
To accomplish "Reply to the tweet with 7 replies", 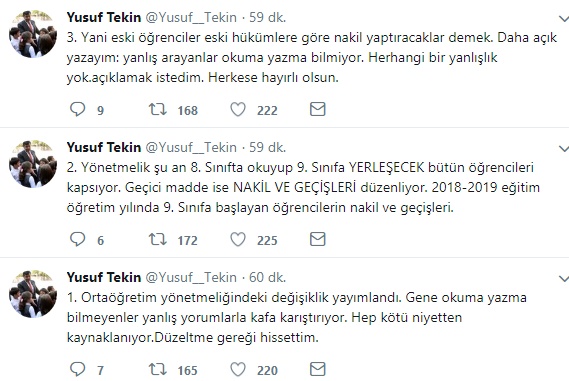I will (77, 369).
